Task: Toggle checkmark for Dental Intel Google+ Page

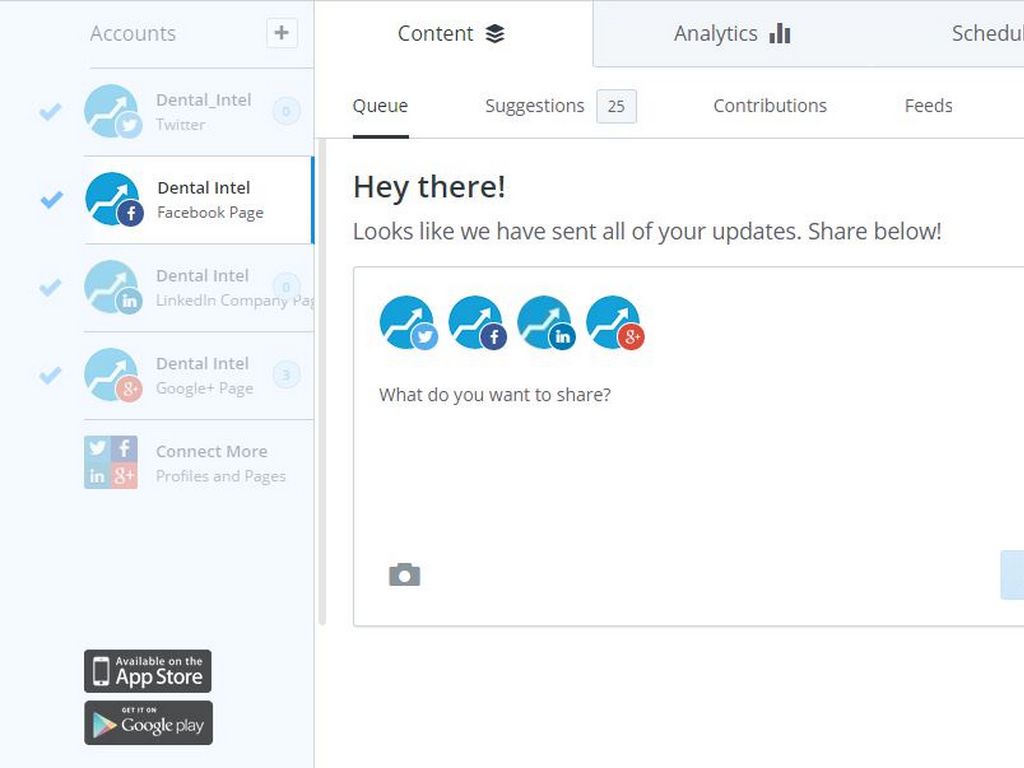Action: pos(50,375)
